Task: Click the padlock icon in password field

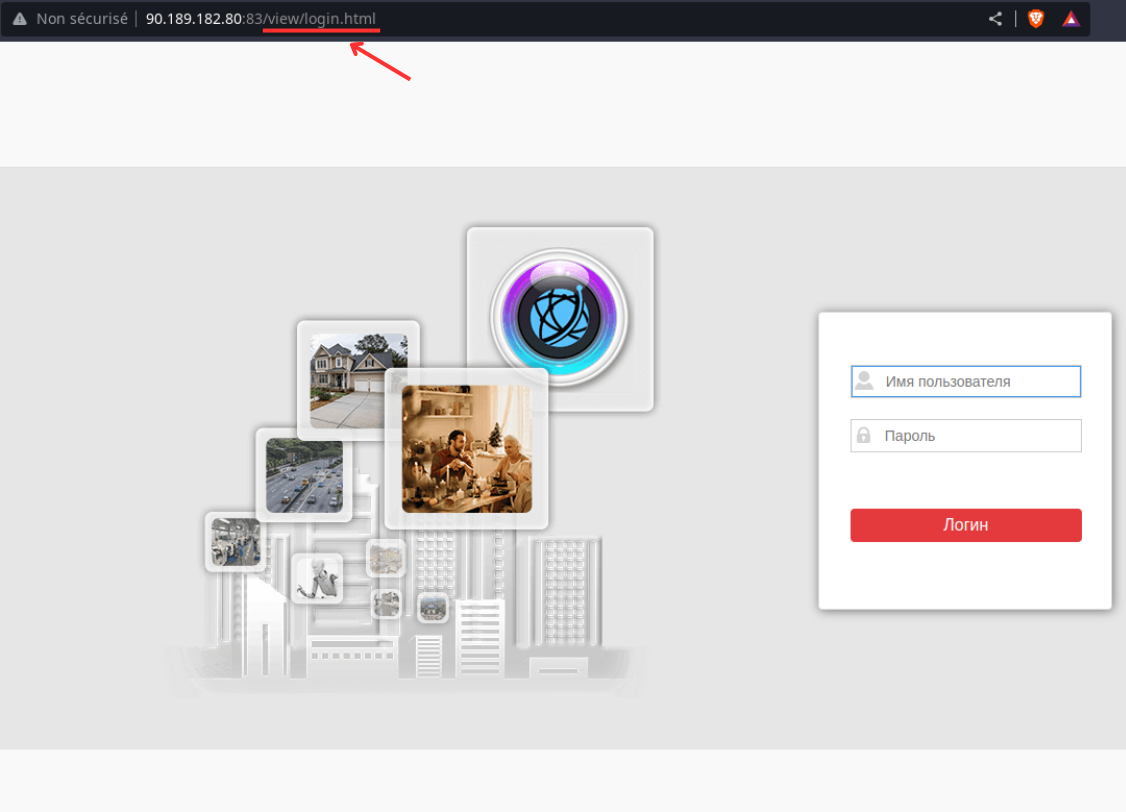Action: click(x=862, y=435)
